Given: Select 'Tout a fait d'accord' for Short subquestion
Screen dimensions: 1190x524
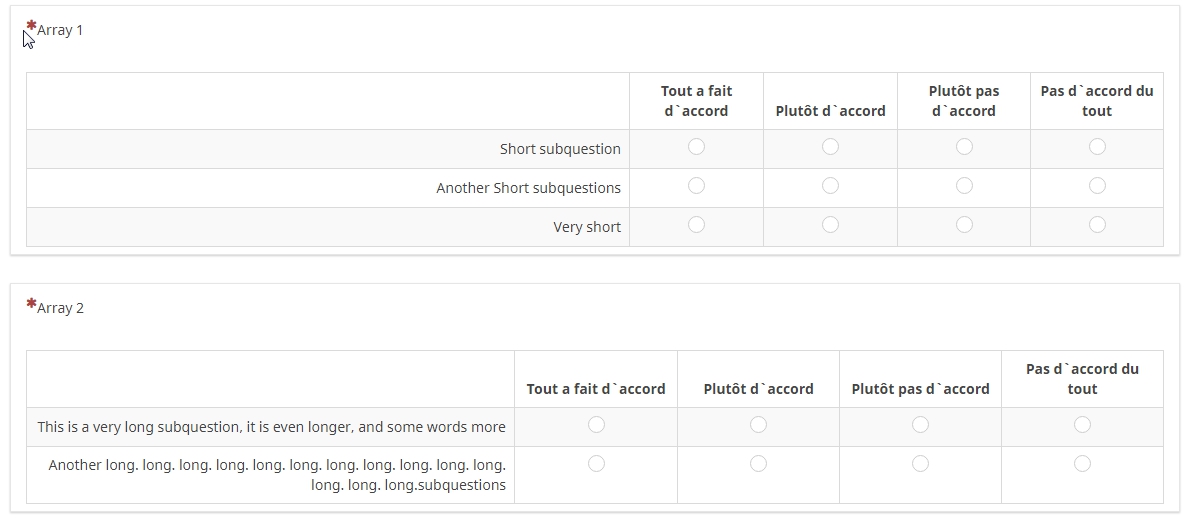Looking at the screenshot, I should click(697, 147).
